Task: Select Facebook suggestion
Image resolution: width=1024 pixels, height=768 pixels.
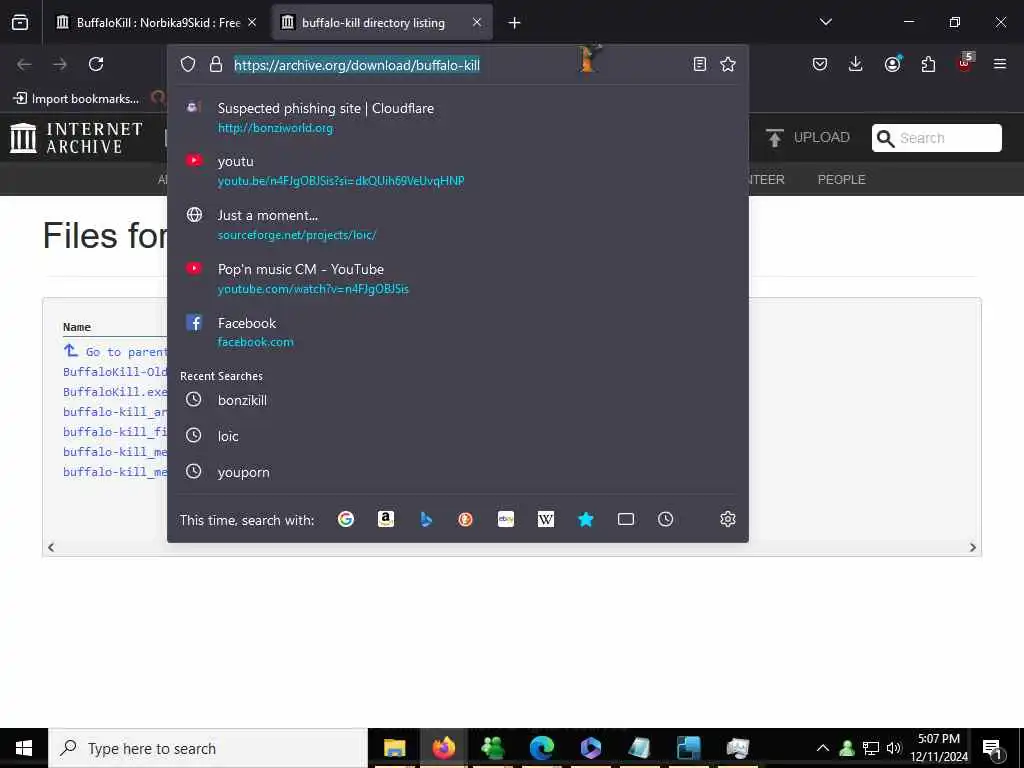Action: tap(457, 332)
